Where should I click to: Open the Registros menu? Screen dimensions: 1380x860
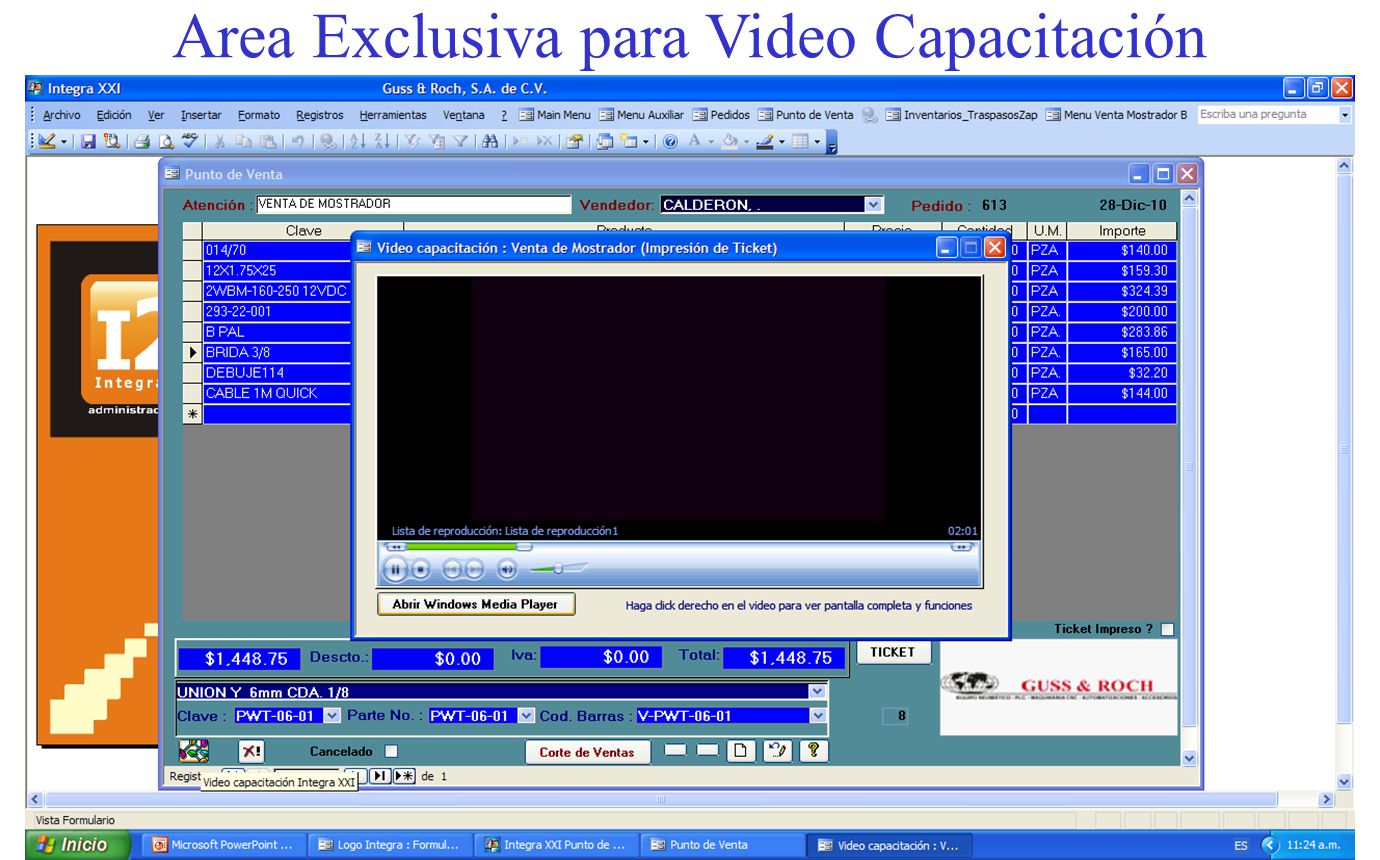point(320,115)
